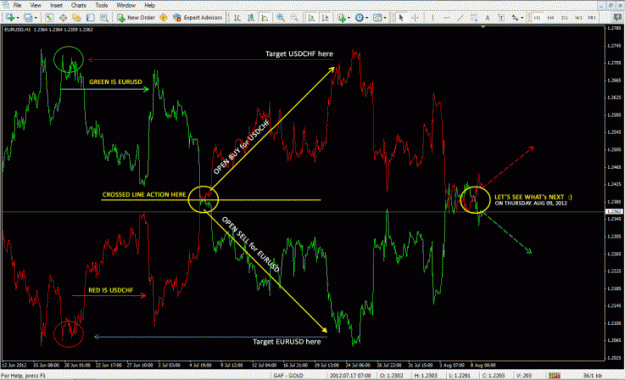Click the connection status bars icon
Viewport: 625px width, 380px height.
point(554,375)
